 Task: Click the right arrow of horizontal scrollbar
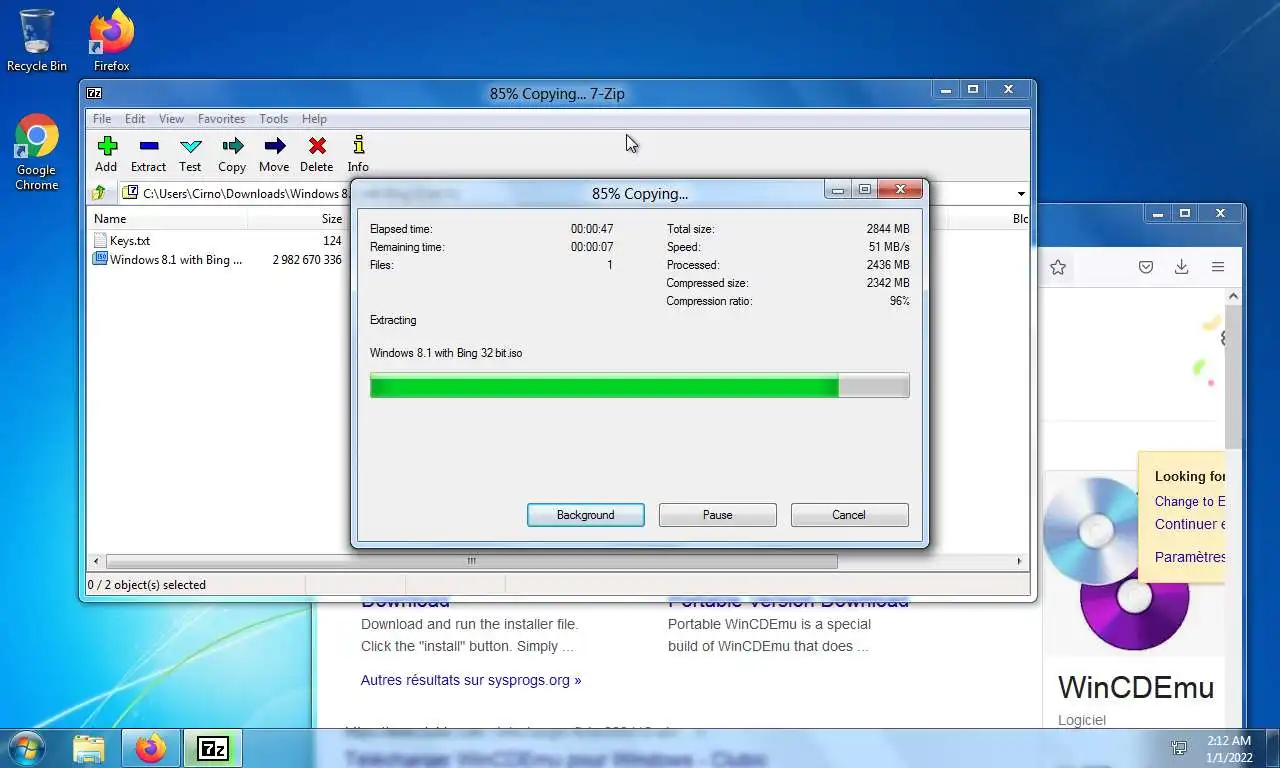[x=1020, y=561]
